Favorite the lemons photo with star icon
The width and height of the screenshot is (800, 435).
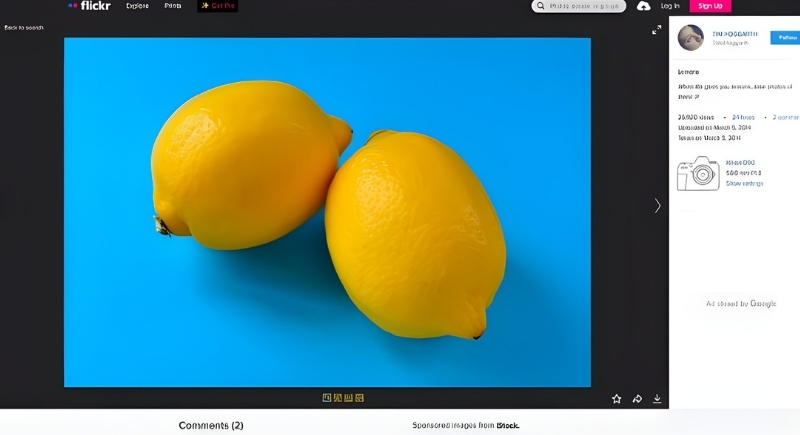pos(616,399)
